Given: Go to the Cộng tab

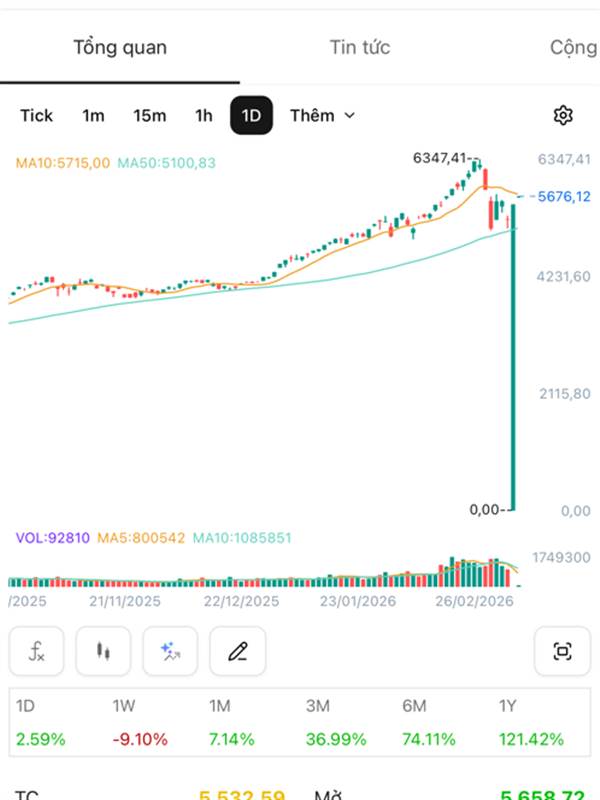Looking at the screenshot, I should tap(574, 47).
